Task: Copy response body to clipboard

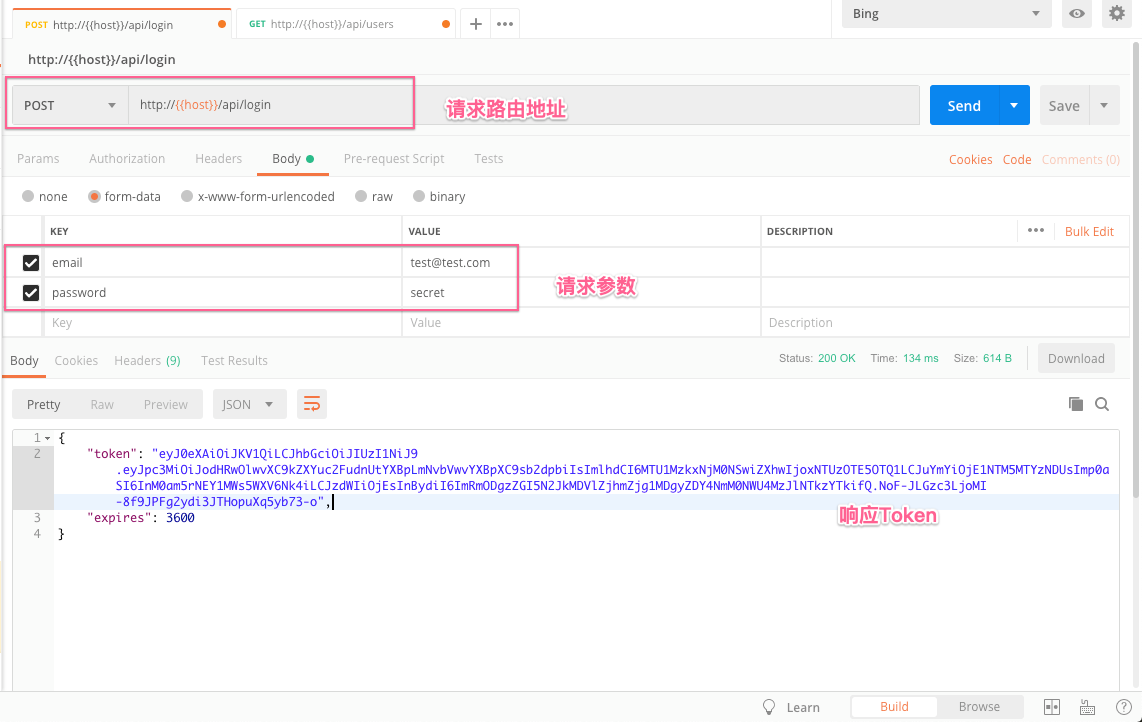Action: [x=1076, y=404]
